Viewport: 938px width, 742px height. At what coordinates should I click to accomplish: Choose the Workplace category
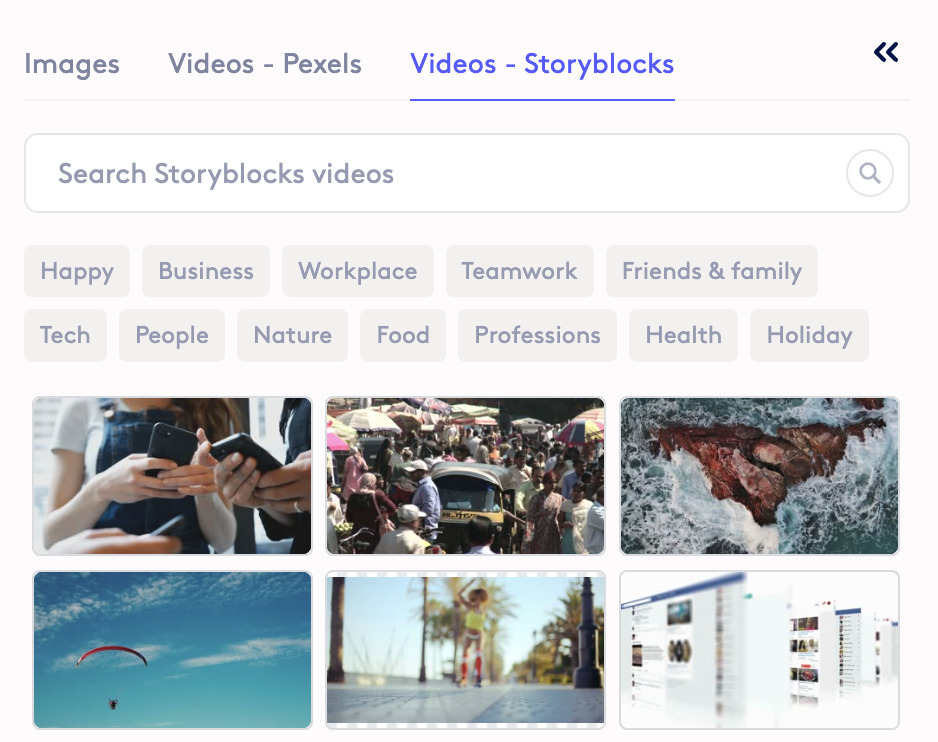tap(357, 271)
